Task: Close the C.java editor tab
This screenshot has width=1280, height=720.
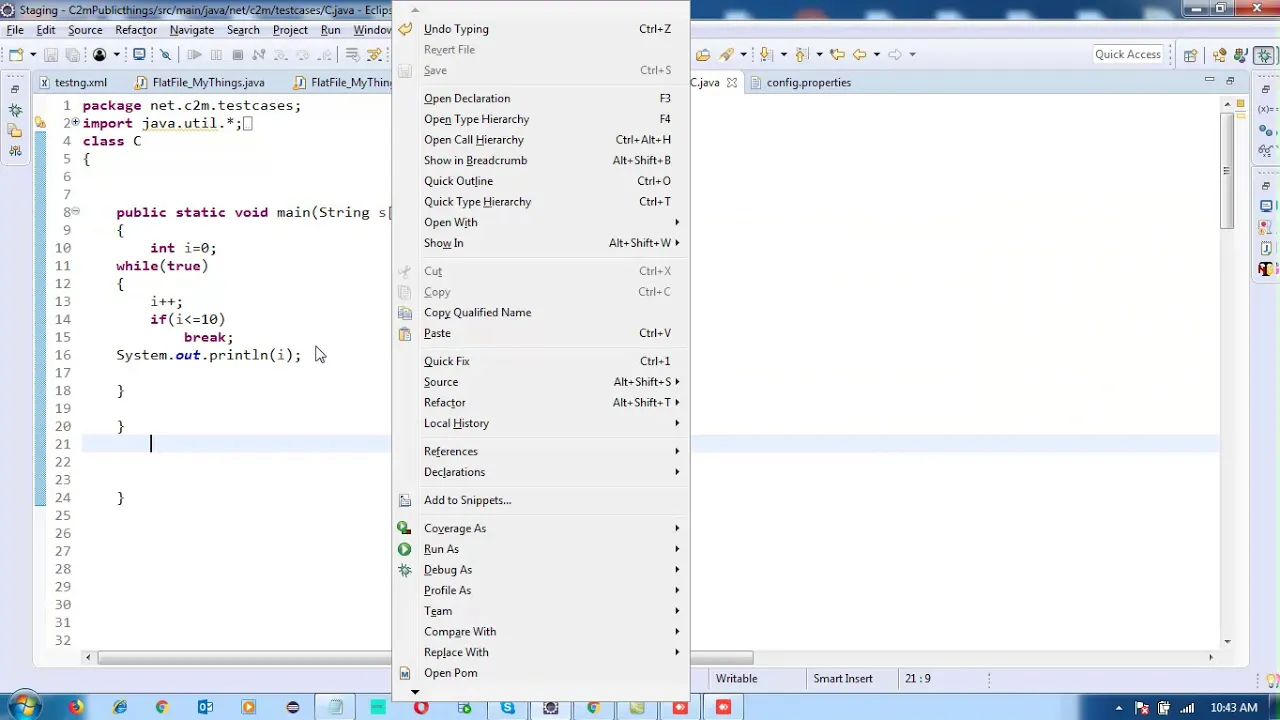Action: point(732,83)
